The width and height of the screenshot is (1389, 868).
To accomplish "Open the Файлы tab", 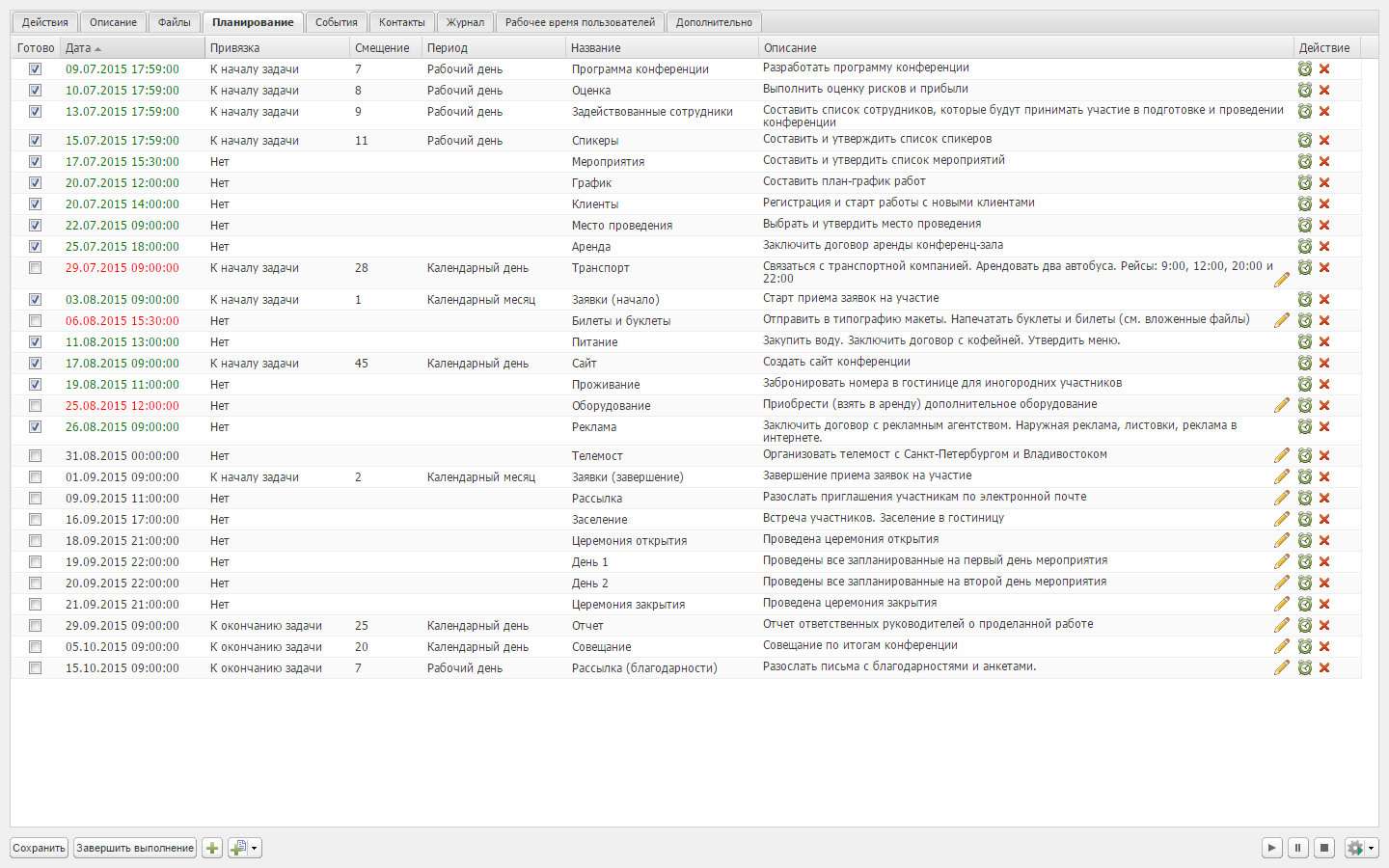I will (175, 22).
